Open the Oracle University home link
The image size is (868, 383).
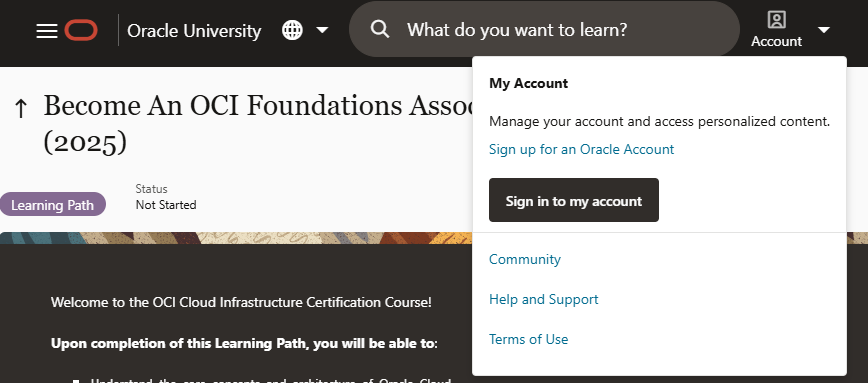click(x=194, y=31)
